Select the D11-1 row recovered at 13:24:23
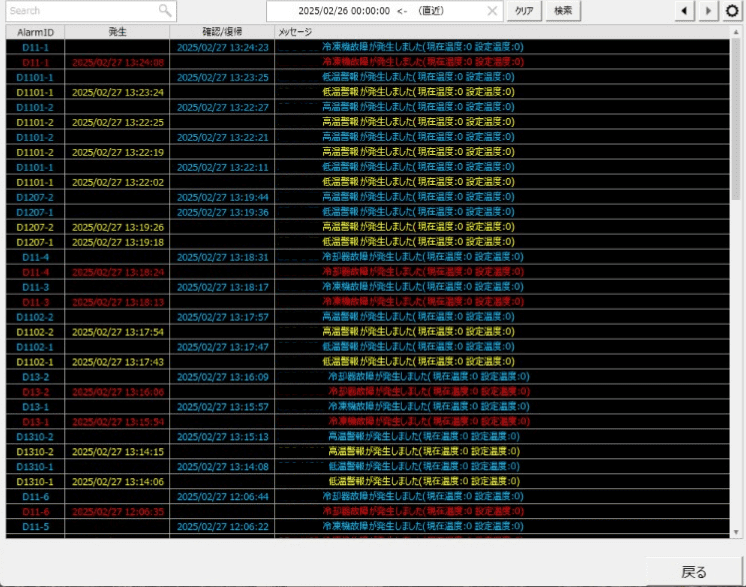746x587 pixels. click(300, 47)
